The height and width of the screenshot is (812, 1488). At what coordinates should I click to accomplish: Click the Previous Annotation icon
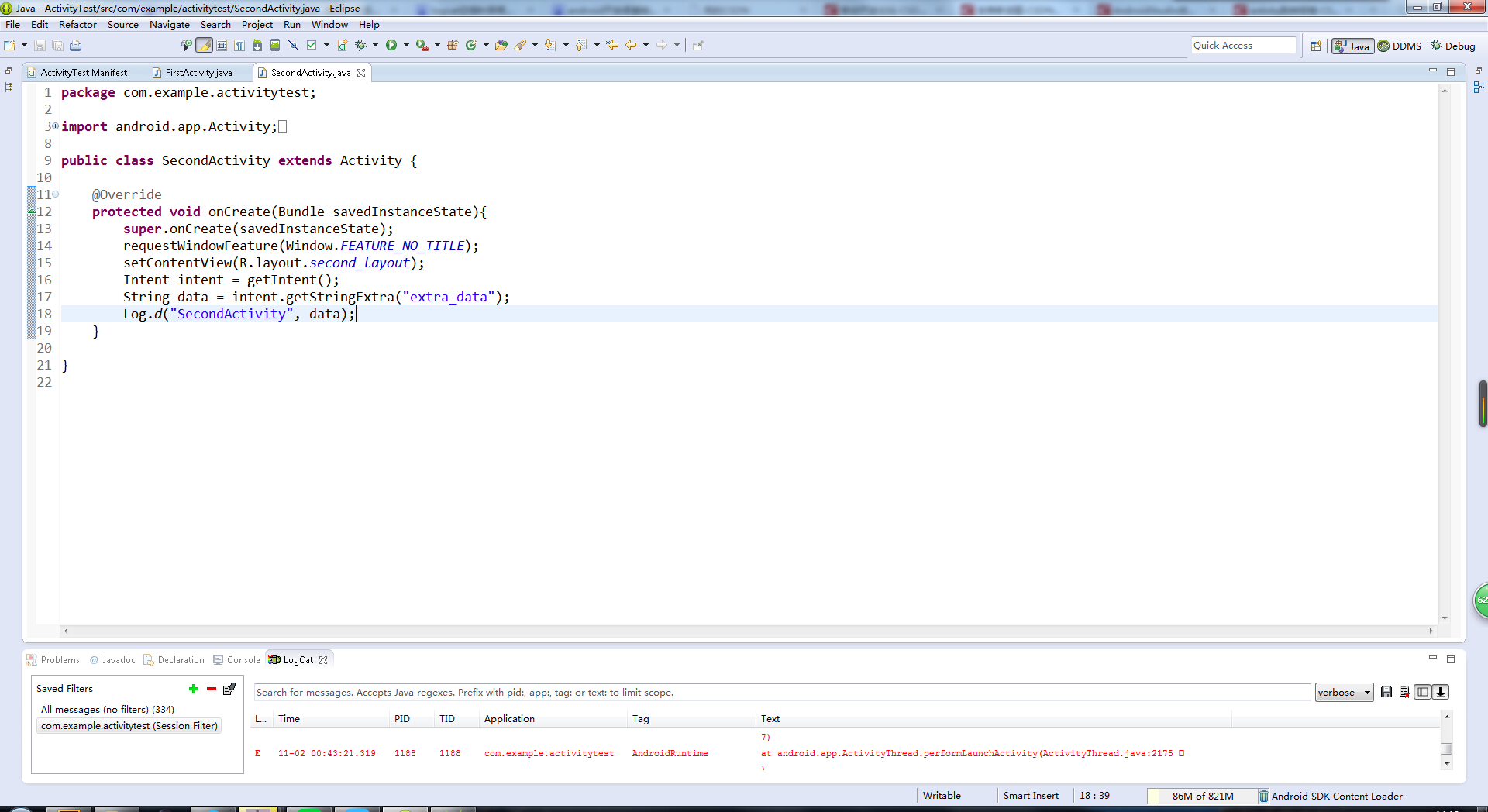(581, 46)
